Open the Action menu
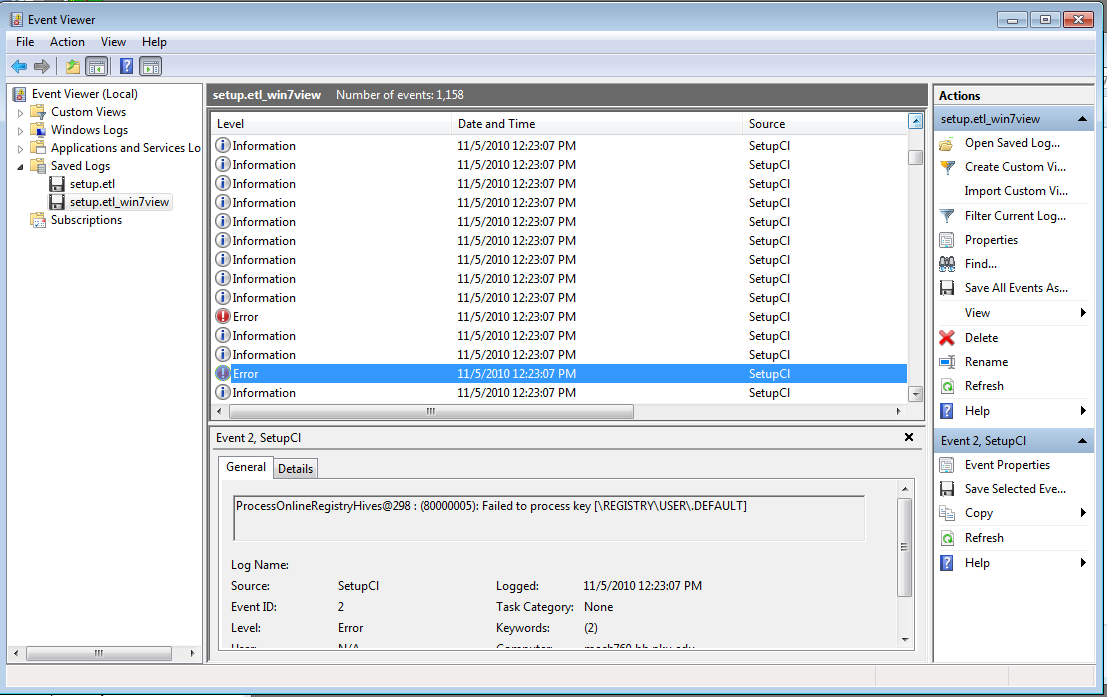The width and height of the screenshot is (1107, 697). tap(67, 42)
